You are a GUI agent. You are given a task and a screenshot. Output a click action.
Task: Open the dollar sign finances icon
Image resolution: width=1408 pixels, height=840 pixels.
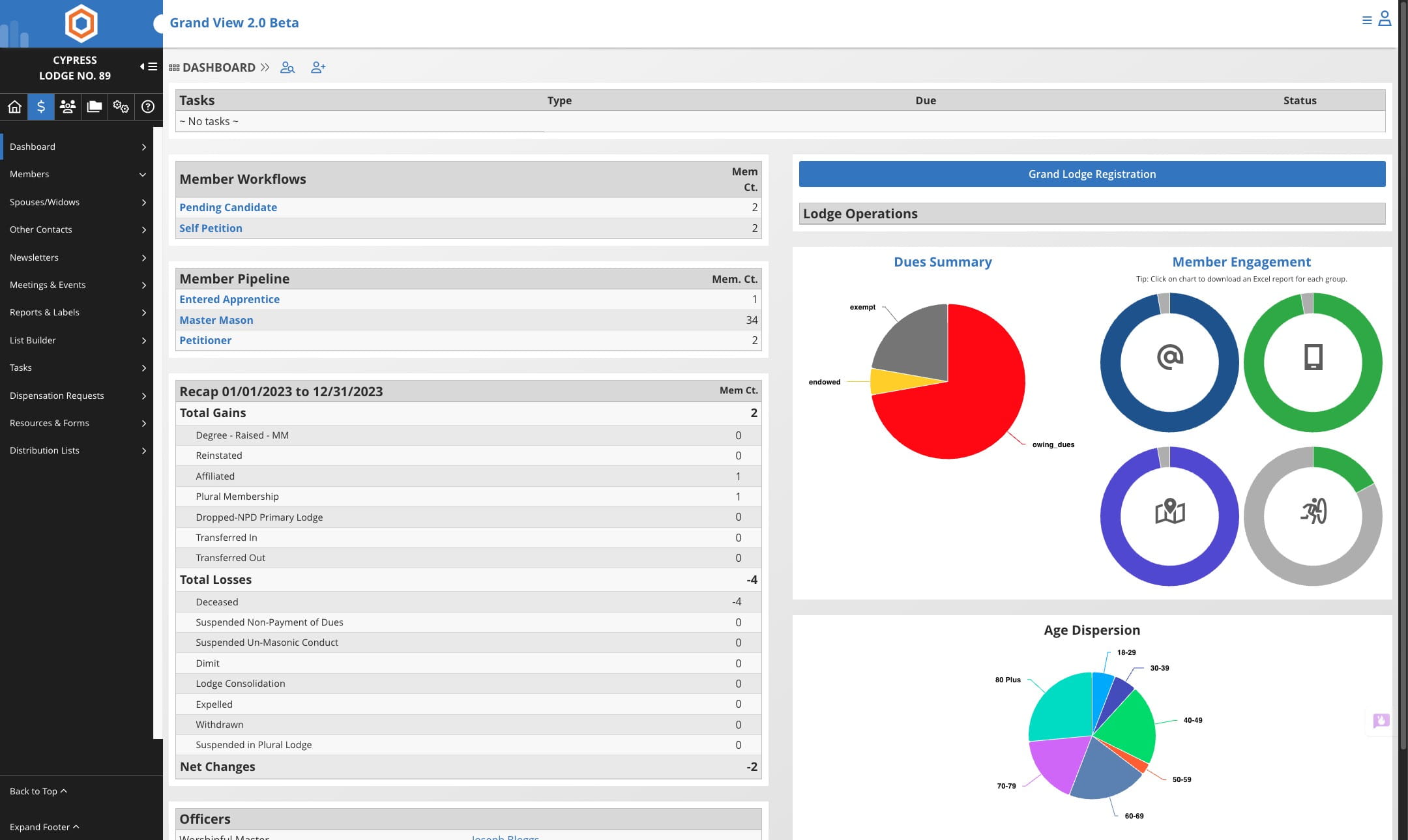pos(41,107)
